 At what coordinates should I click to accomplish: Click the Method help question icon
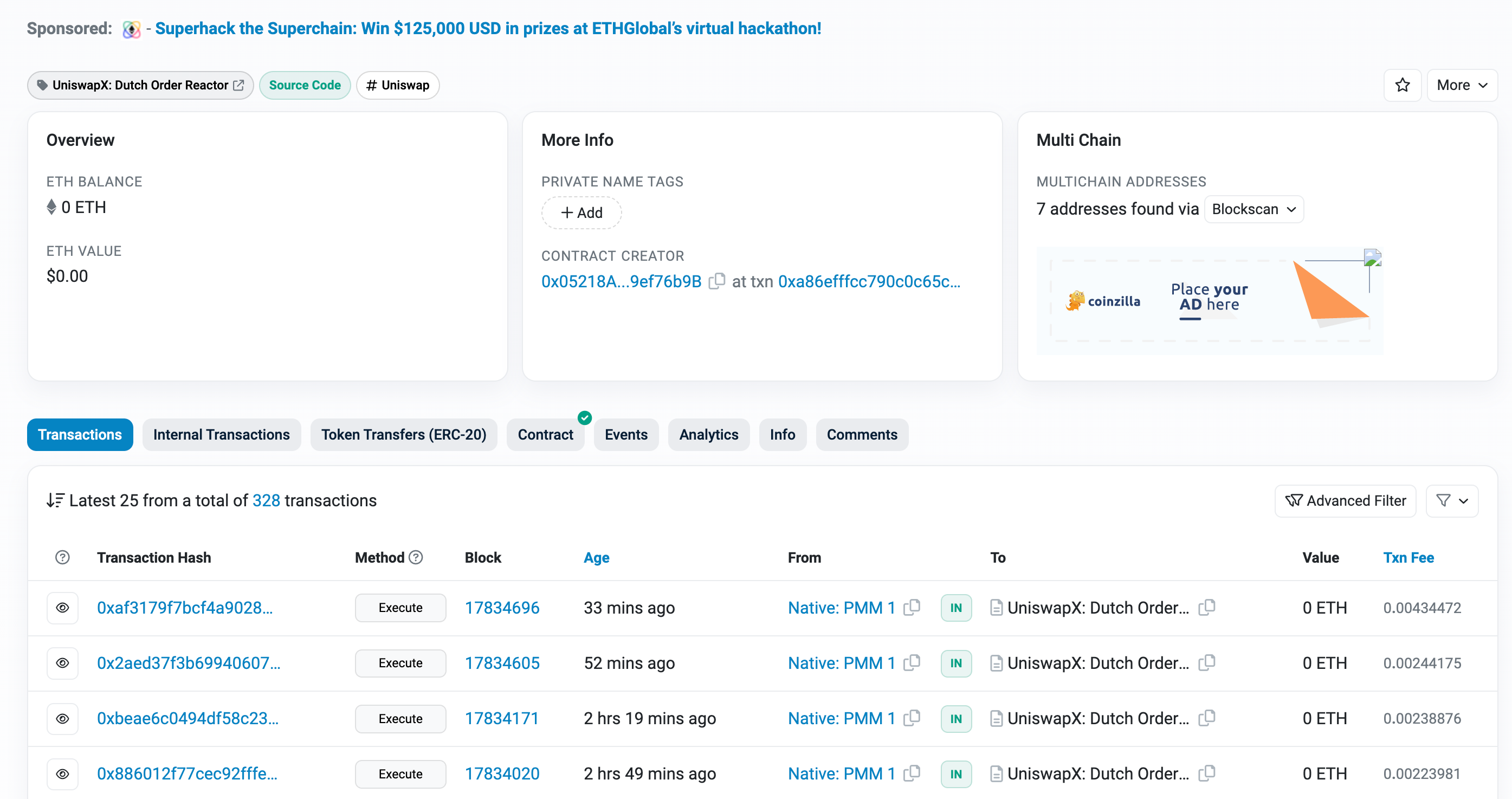[x=416, y=557]
